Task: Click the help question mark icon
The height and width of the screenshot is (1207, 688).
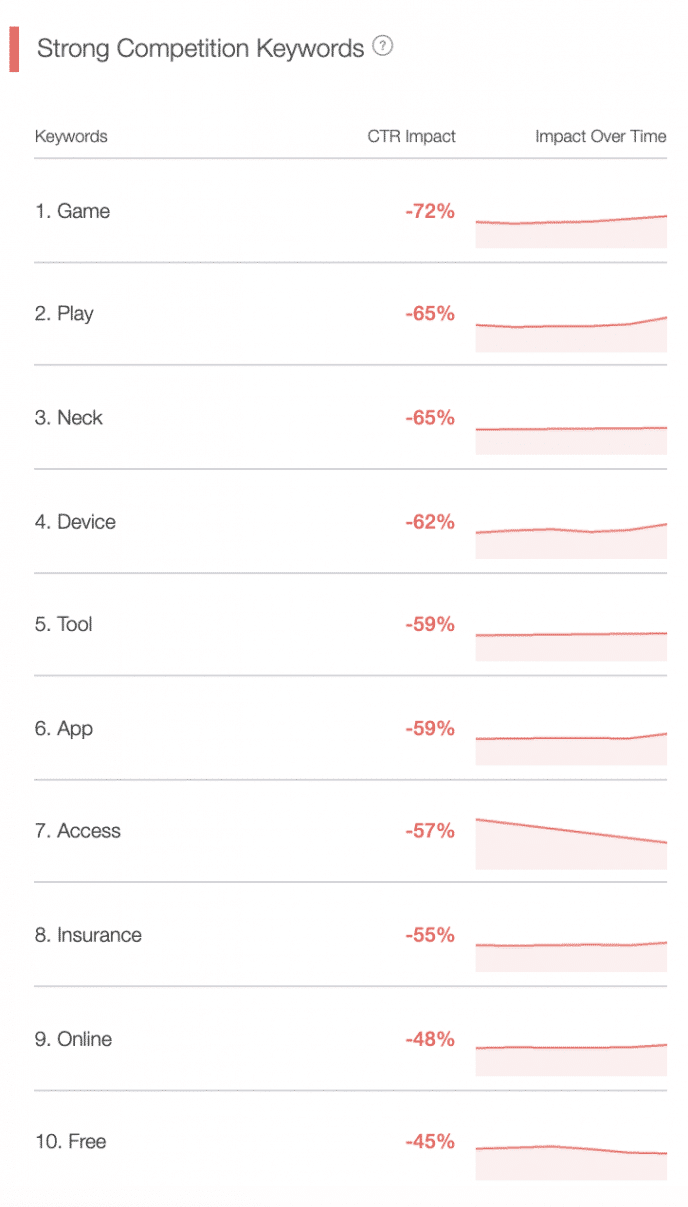Action: coord(382,46)
